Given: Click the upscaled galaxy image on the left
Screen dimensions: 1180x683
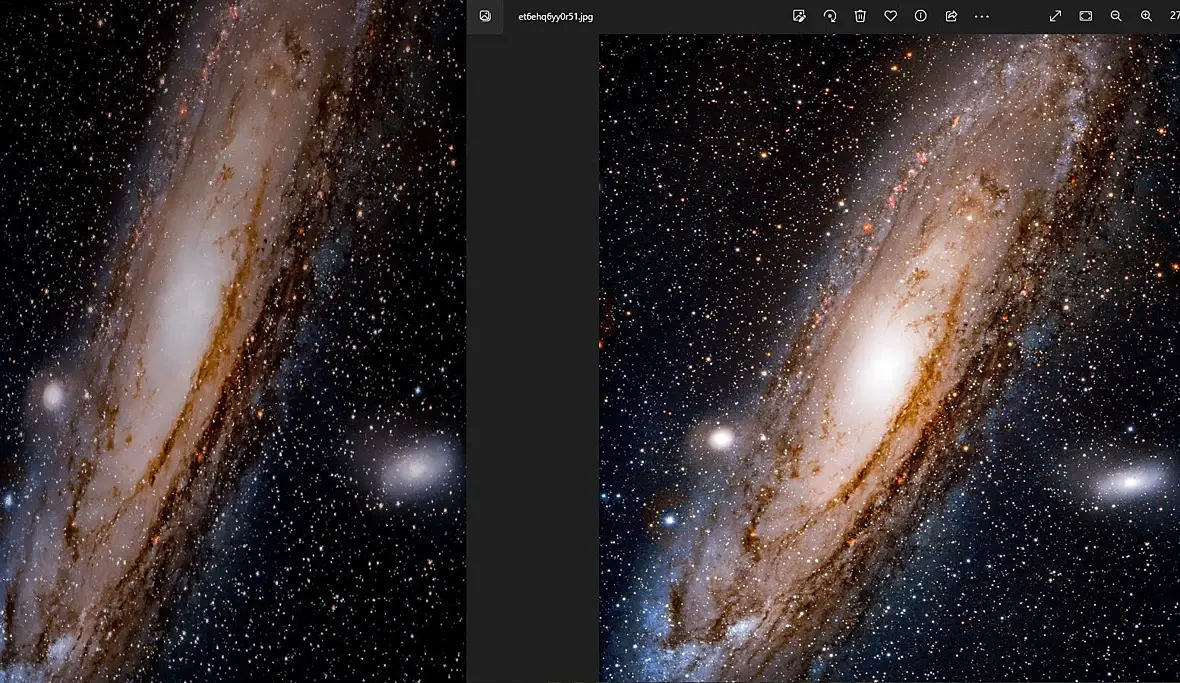Looking at the screenshot, I should click(x=233, y=342).
